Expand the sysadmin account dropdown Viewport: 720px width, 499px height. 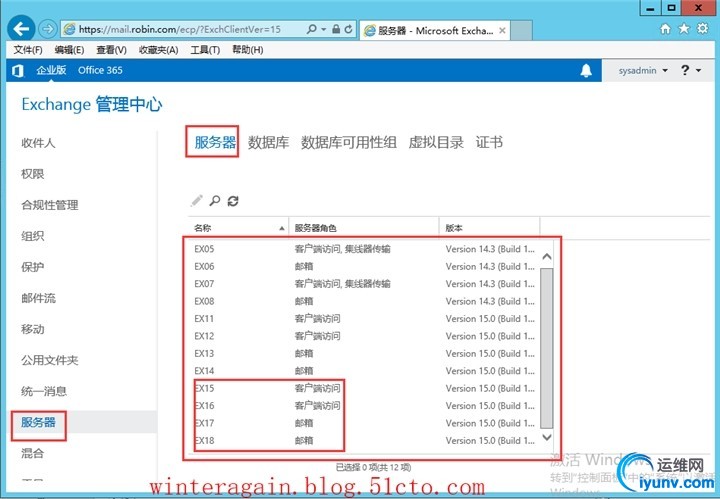[x=643, y=71]
